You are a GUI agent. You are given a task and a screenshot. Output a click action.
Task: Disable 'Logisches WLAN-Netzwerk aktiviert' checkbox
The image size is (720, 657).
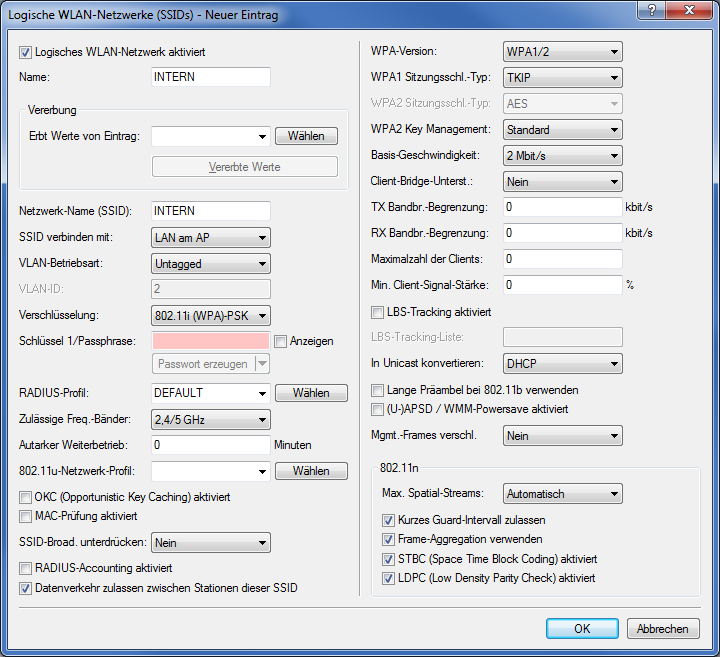[x=26, y=51]
